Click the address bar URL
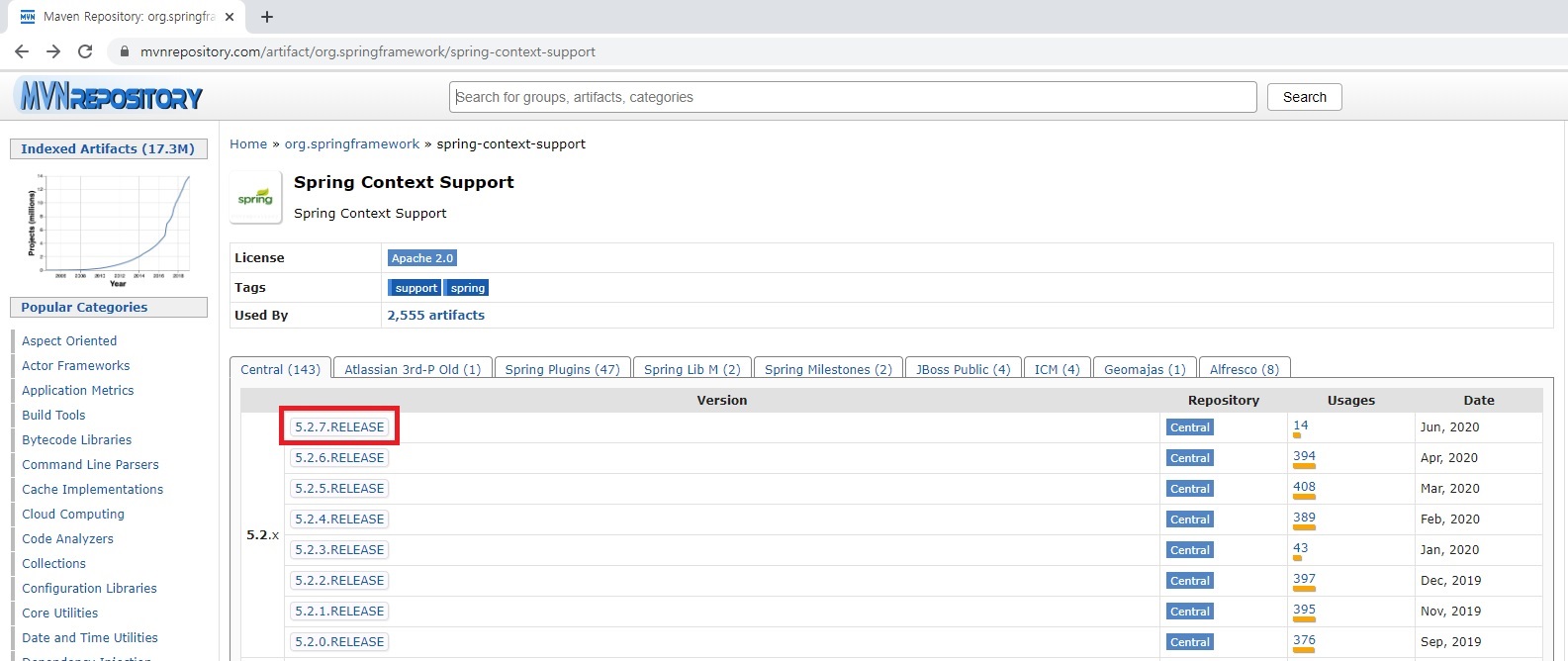1568x661 pixels. pyautogui.click(x=368, y=51)
